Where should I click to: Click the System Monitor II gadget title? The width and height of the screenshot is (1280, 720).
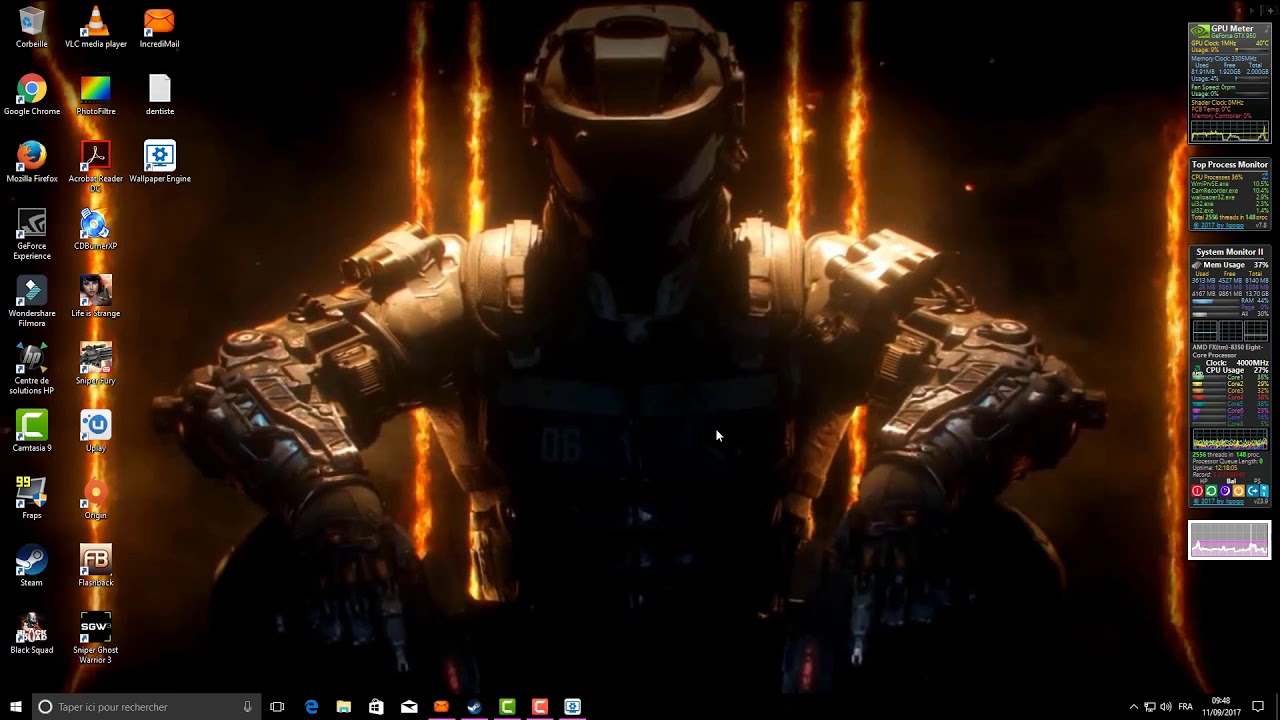tap(1230, 252)
